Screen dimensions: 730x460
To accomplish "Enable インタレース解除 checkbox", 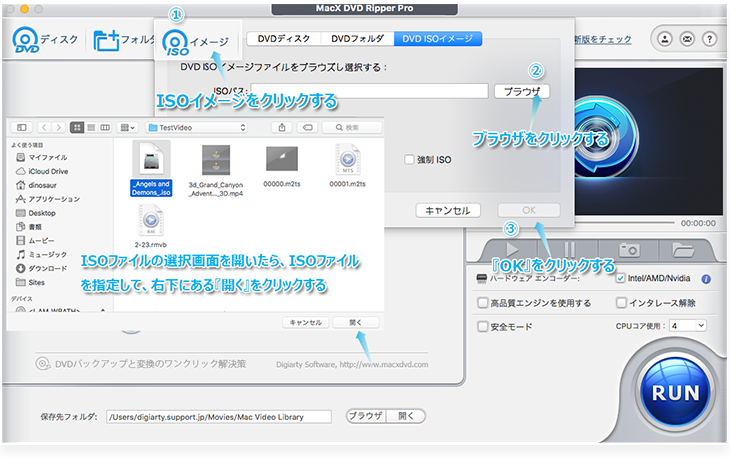I will tap(621, 303).
